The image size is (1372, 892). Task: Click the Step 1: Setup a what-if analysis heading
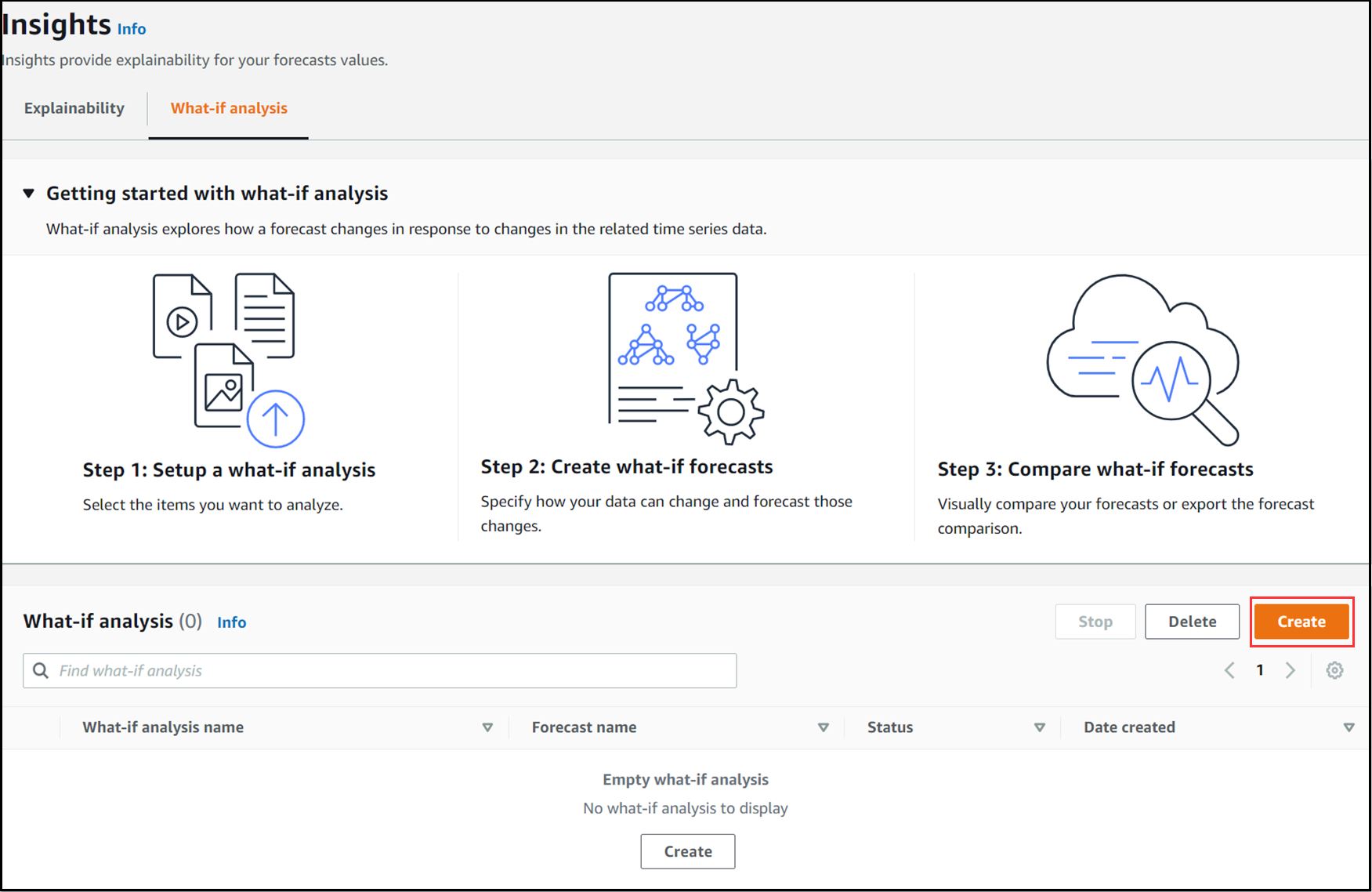[229, 470]
